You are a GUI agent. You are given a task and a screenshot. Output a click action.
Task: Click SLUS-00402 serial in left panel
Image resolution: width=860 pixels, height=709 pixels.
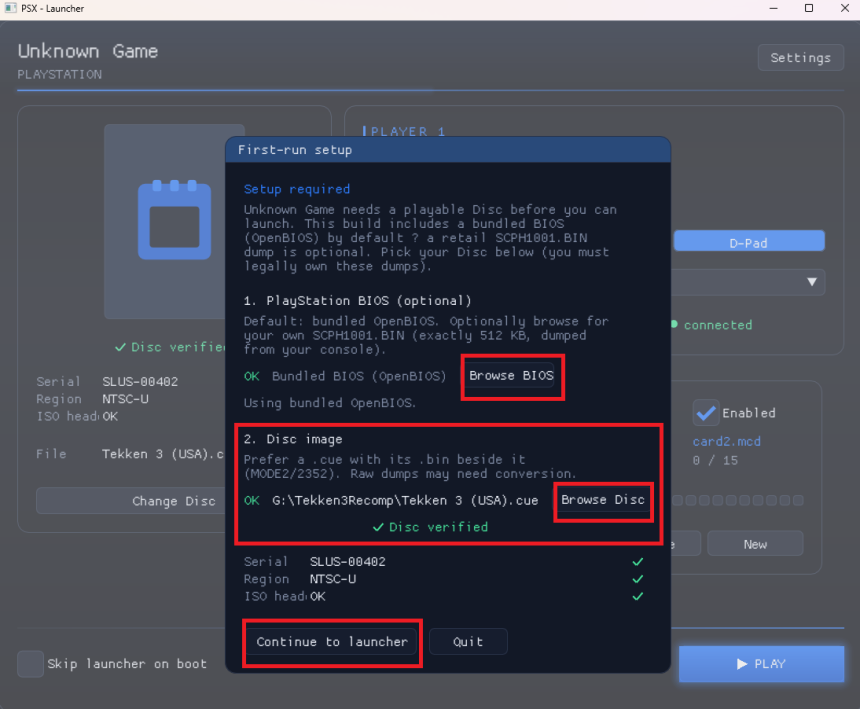click(x=140, y=382)
